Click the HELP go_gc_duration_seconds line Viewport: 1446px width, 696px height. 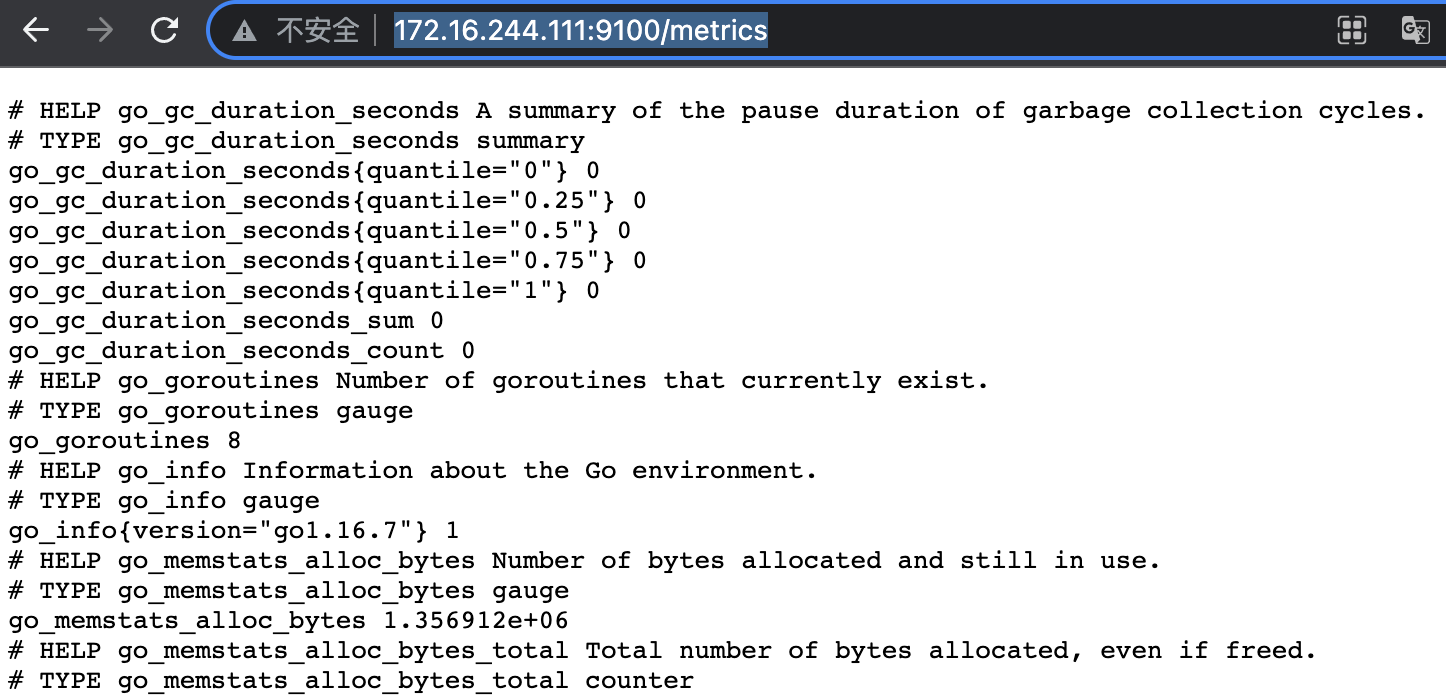pyautogui.click(x=716, y=111)
